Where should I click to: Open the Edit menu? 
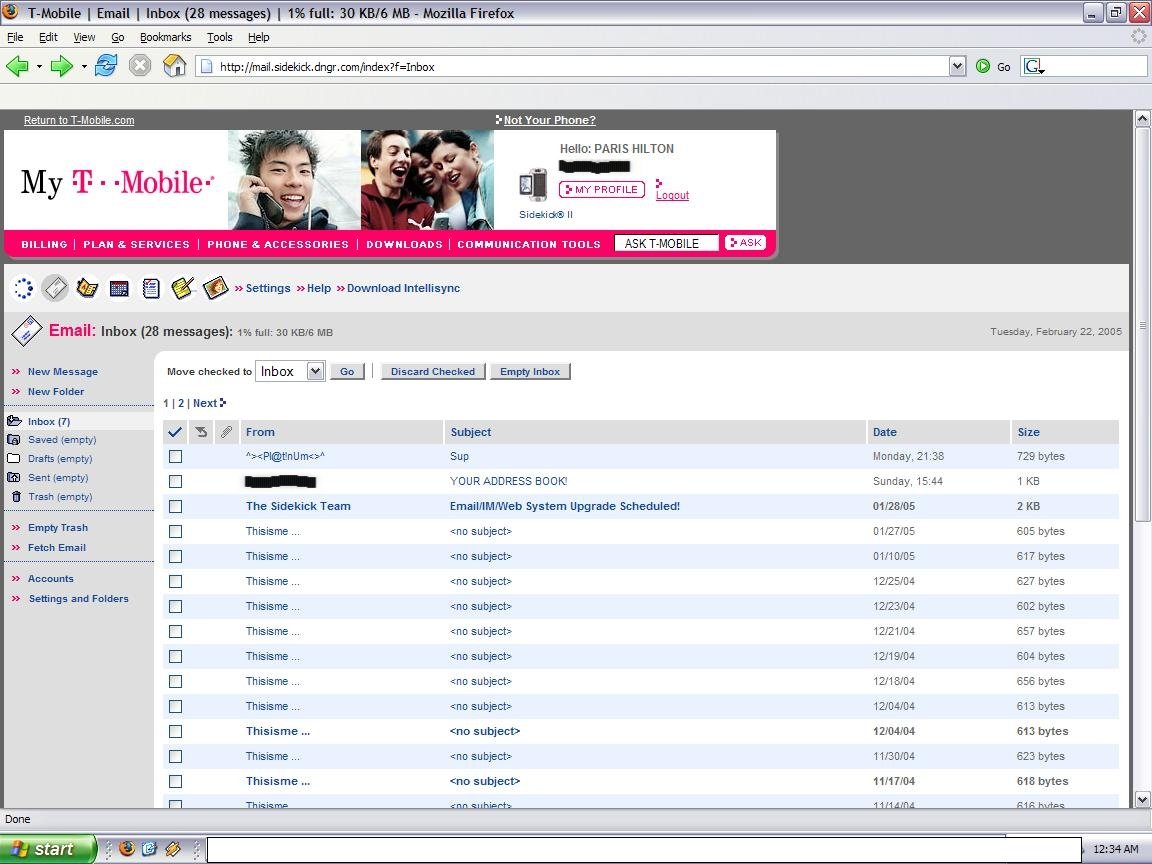(x=48, y=37)
